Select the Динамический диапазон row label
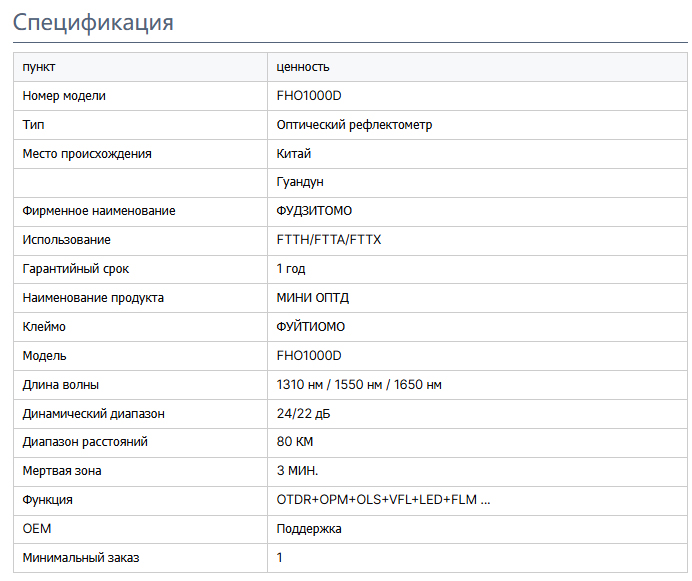The height and width of the screenshot is (581, 692). coord(94,414)
